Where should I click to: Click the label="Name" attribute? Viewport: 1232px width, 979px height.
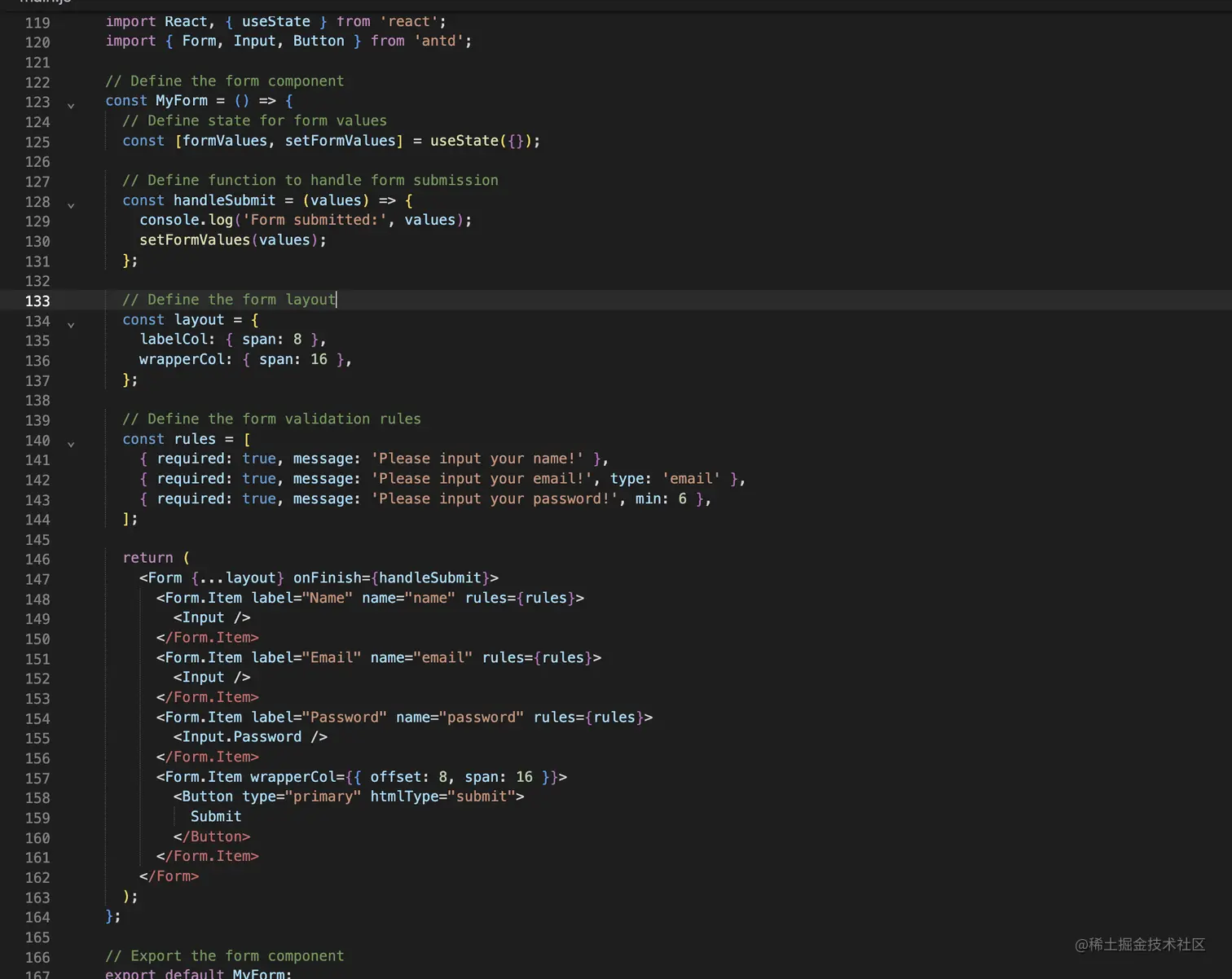(301, 598)
